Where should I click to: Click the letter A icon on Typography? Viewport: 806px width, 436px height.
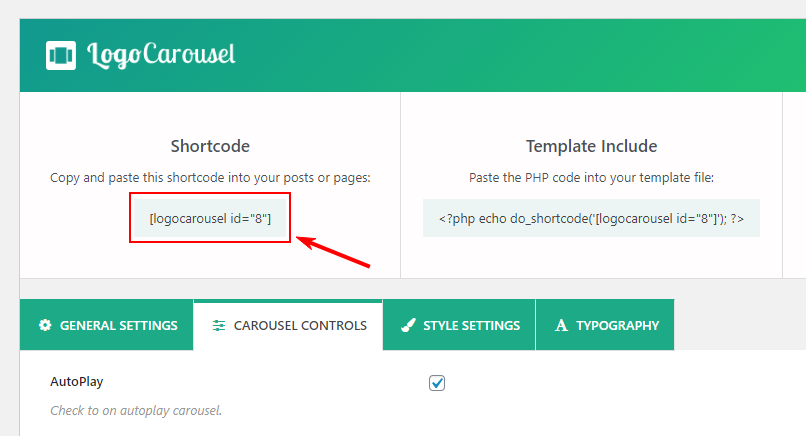tap(561, 325)
